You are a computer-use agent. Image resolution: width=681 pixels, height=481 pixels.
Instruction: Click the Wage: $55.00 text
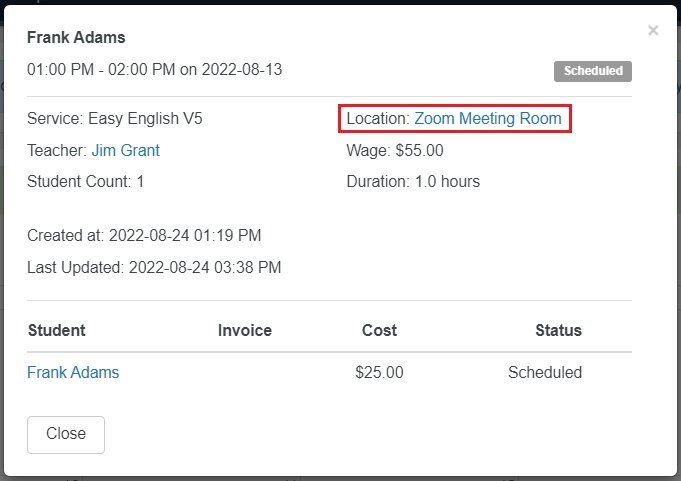click(x=395, y=150)
